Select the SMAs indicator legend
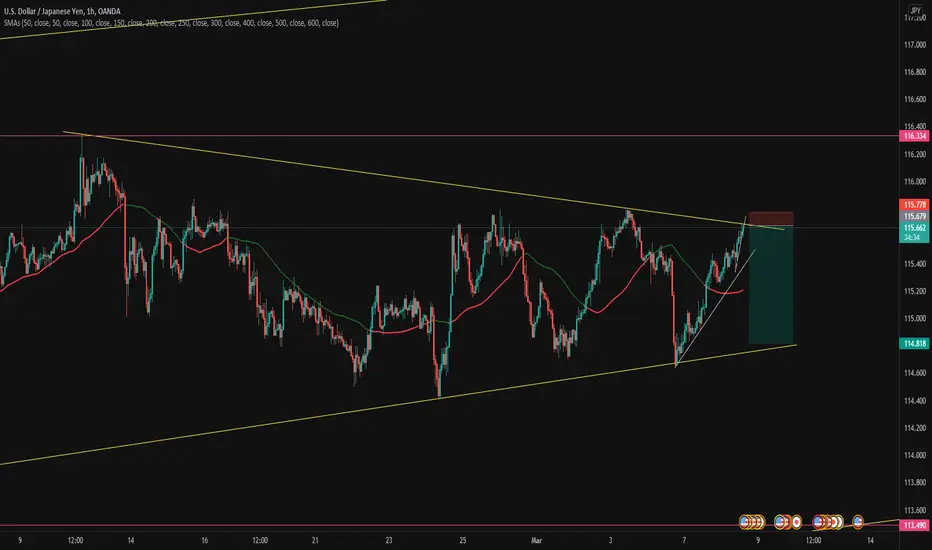Screen dimensions: 932x550 tap(171, 23)
